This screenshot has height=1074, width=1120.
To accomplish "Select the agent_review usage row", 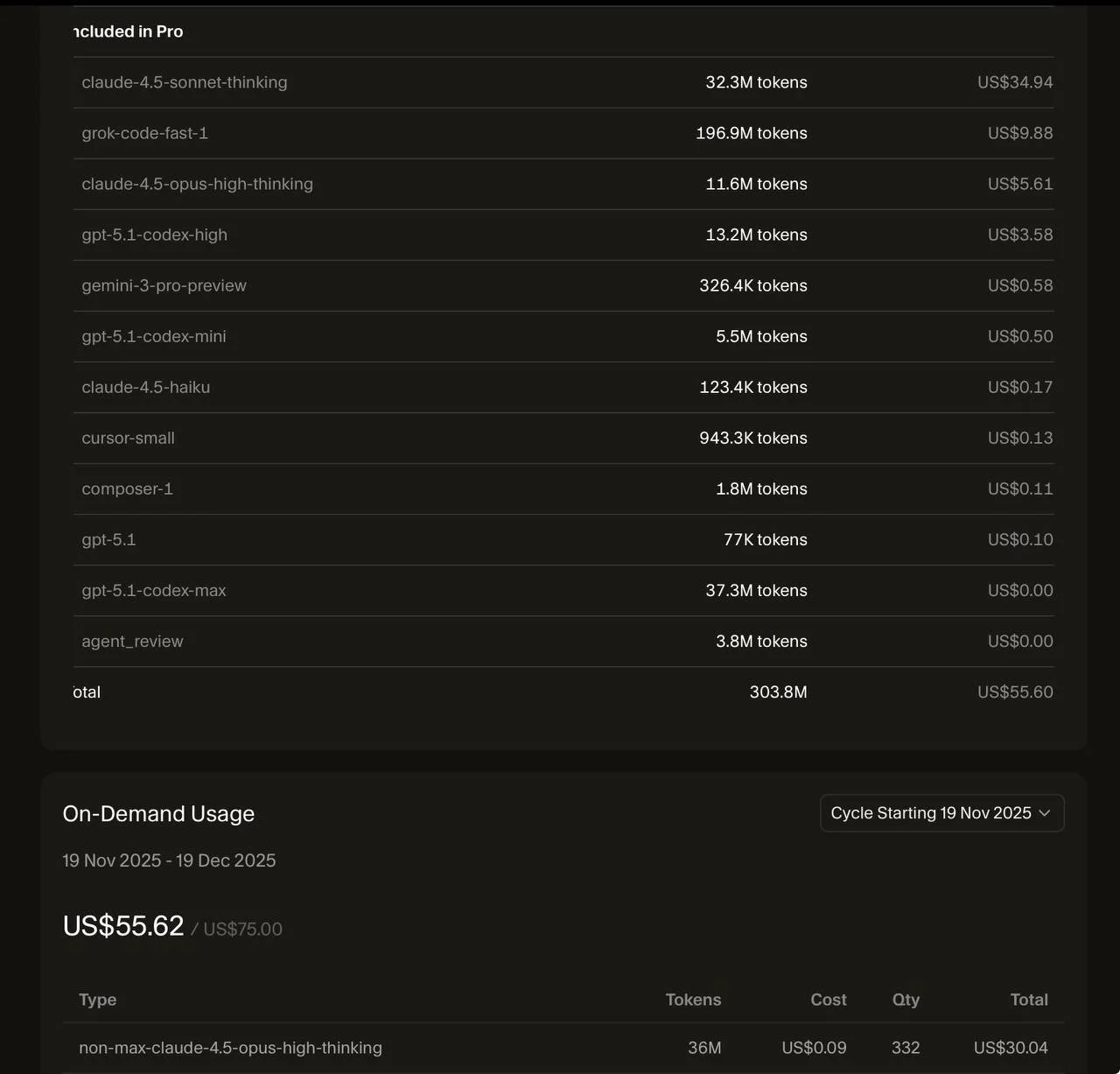I will click(133, 641).
